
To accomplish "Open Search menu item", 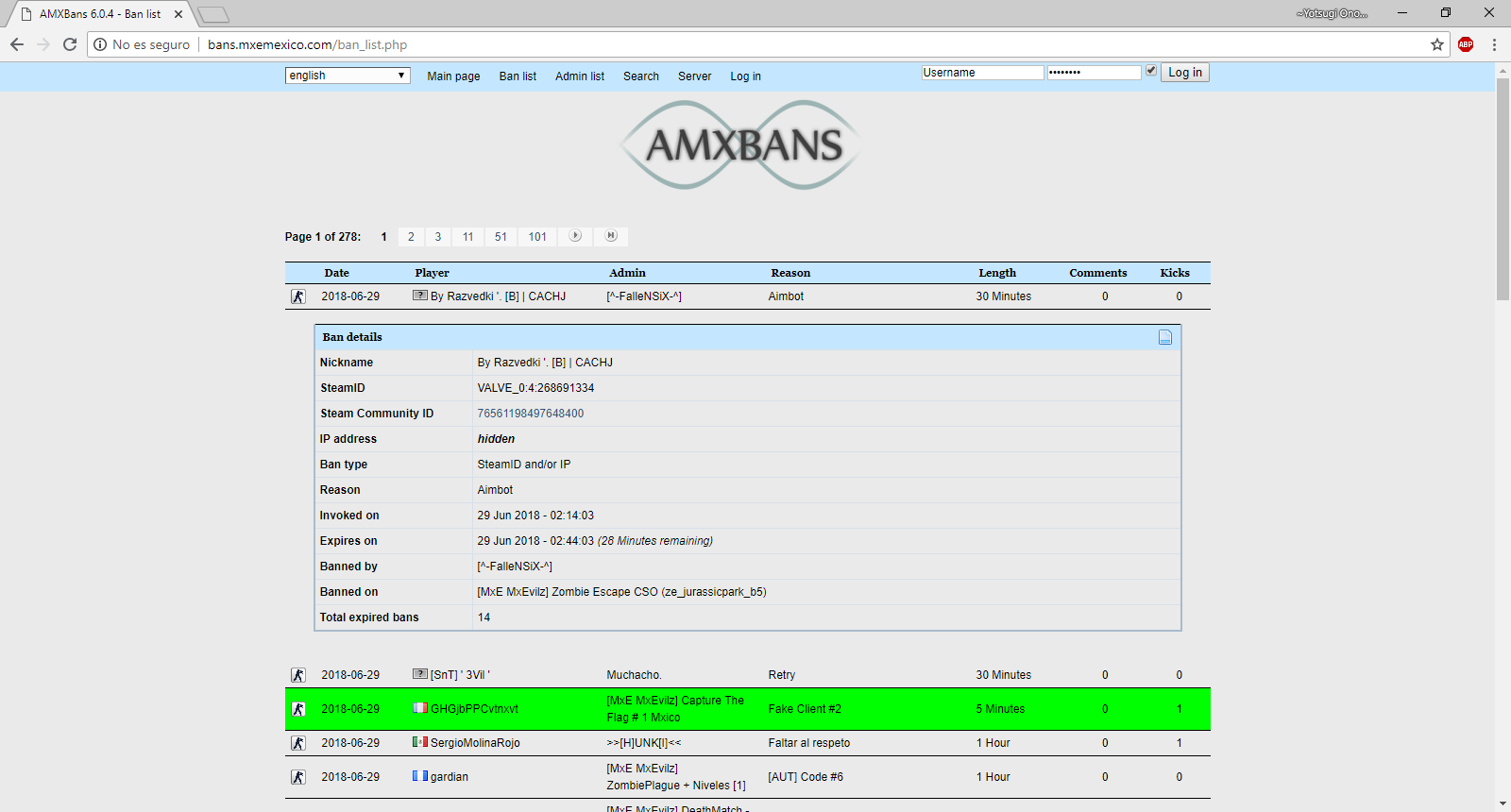I will pos(641,76).
